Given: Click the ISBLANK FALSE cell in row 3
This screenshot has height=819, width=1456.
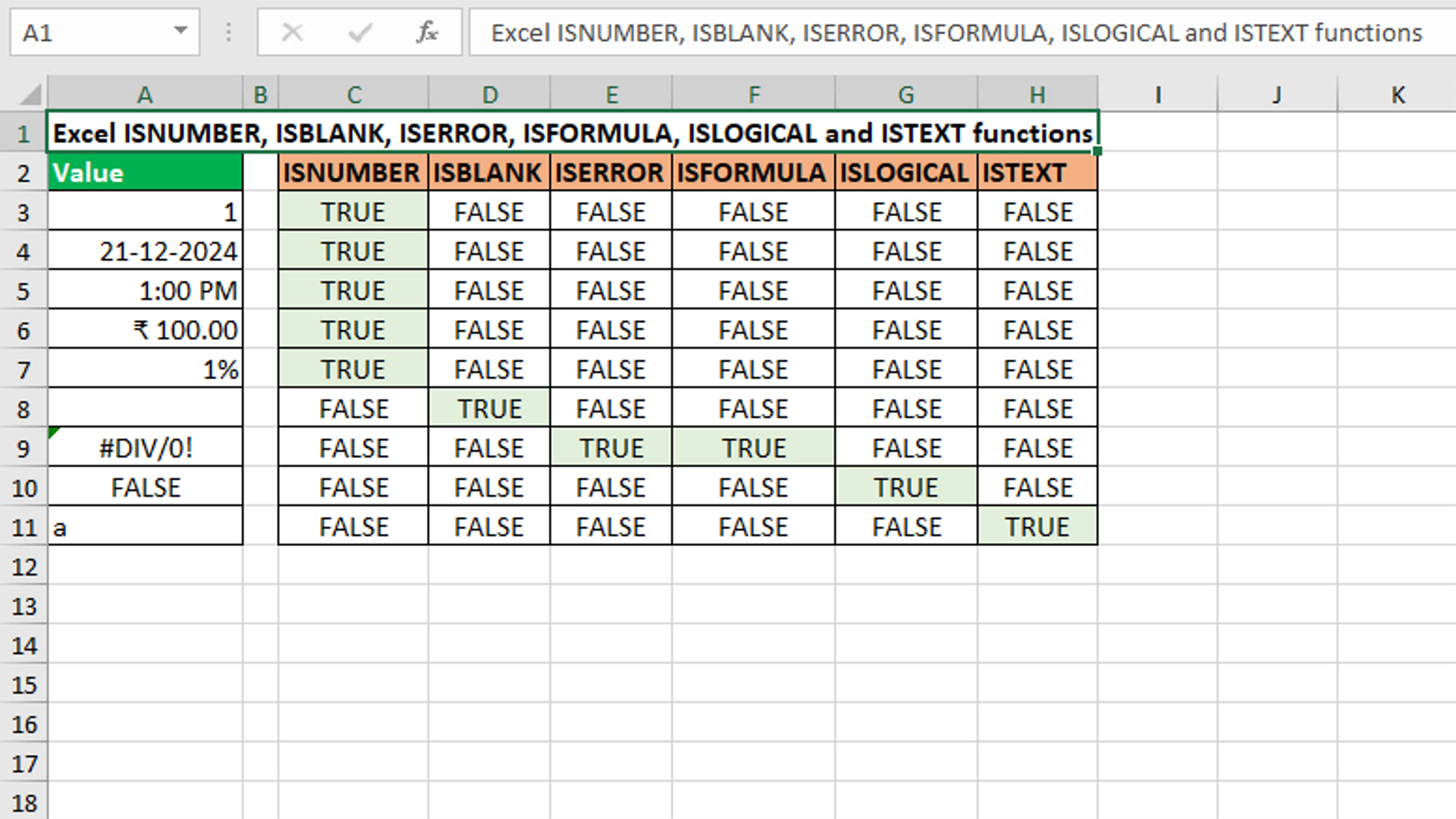Looking at the screenshot, I should (489, 212).
